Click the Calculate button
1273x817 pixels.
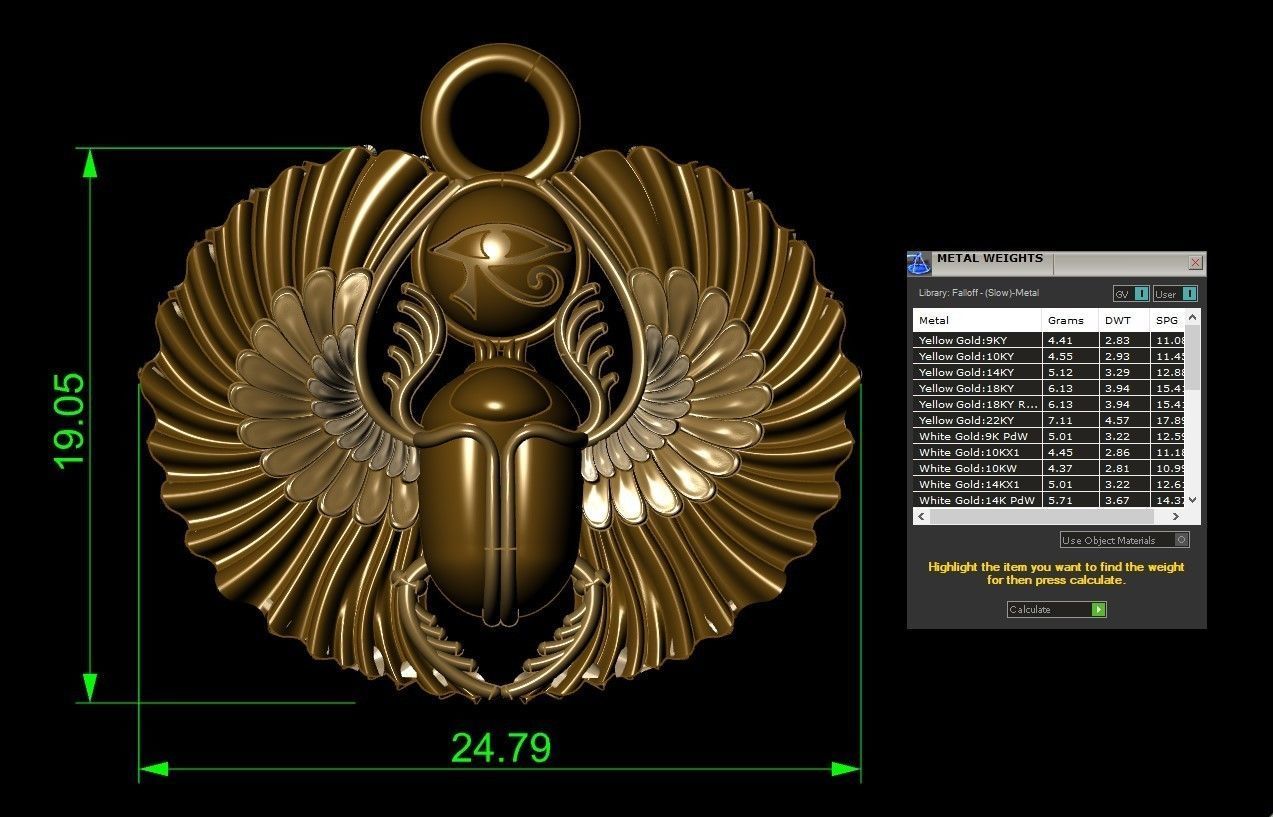(1056, 609)
